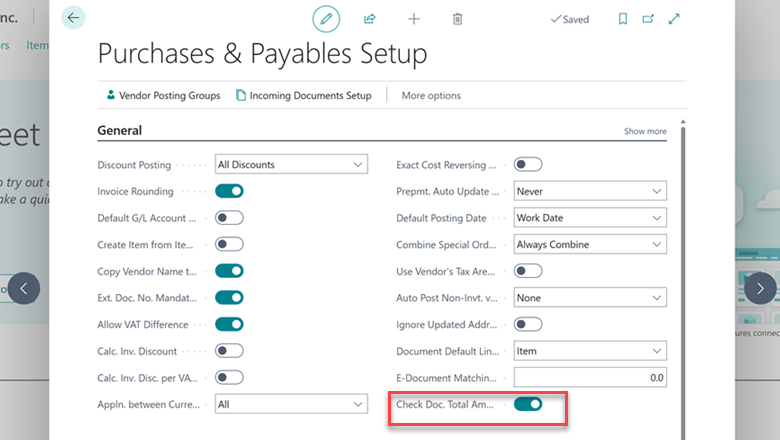Expand the Default Posting Date dropdown
This screenshot has height=440, width=780.
[590, 218]
